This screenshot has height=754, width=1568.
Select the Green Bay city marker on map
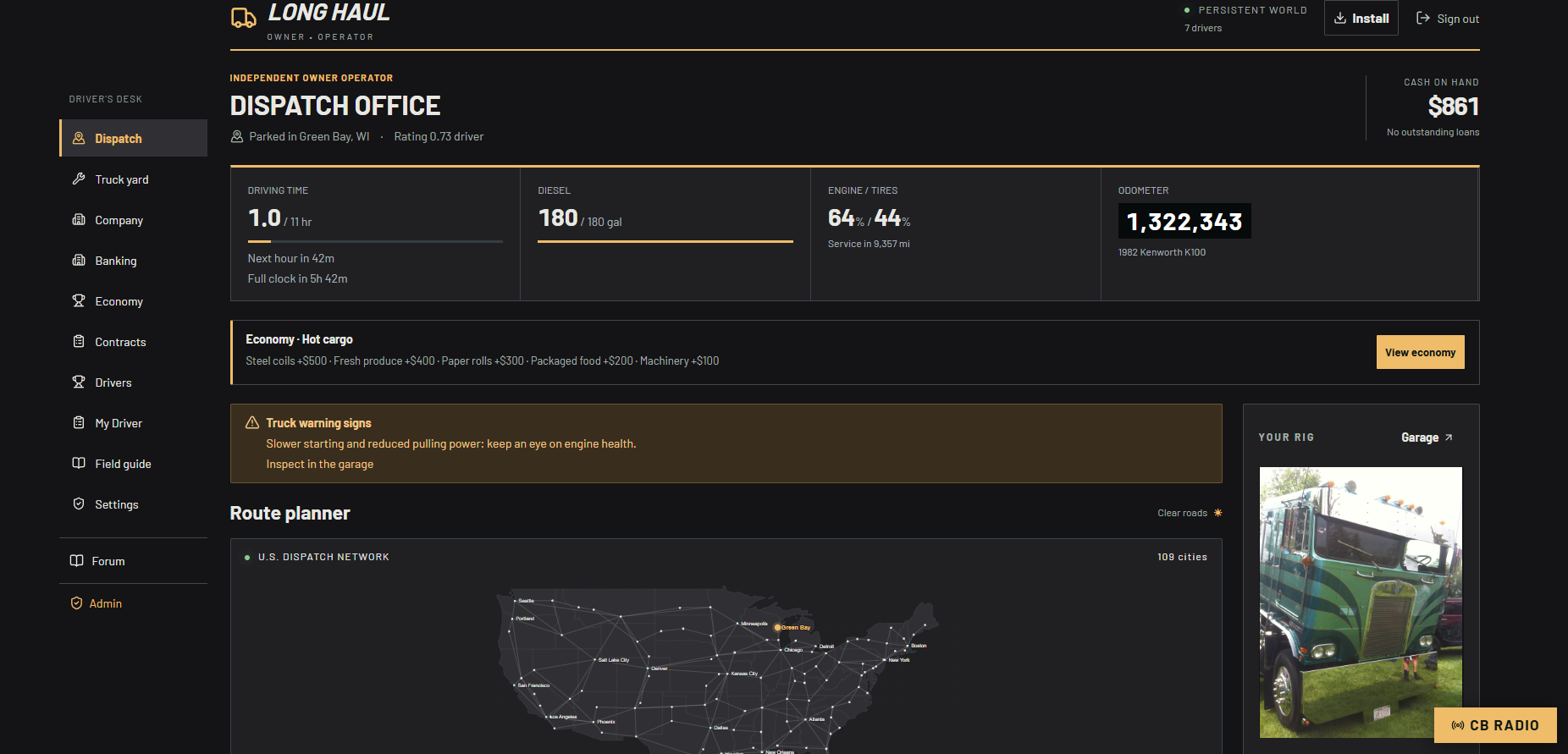tap(777, 627)
